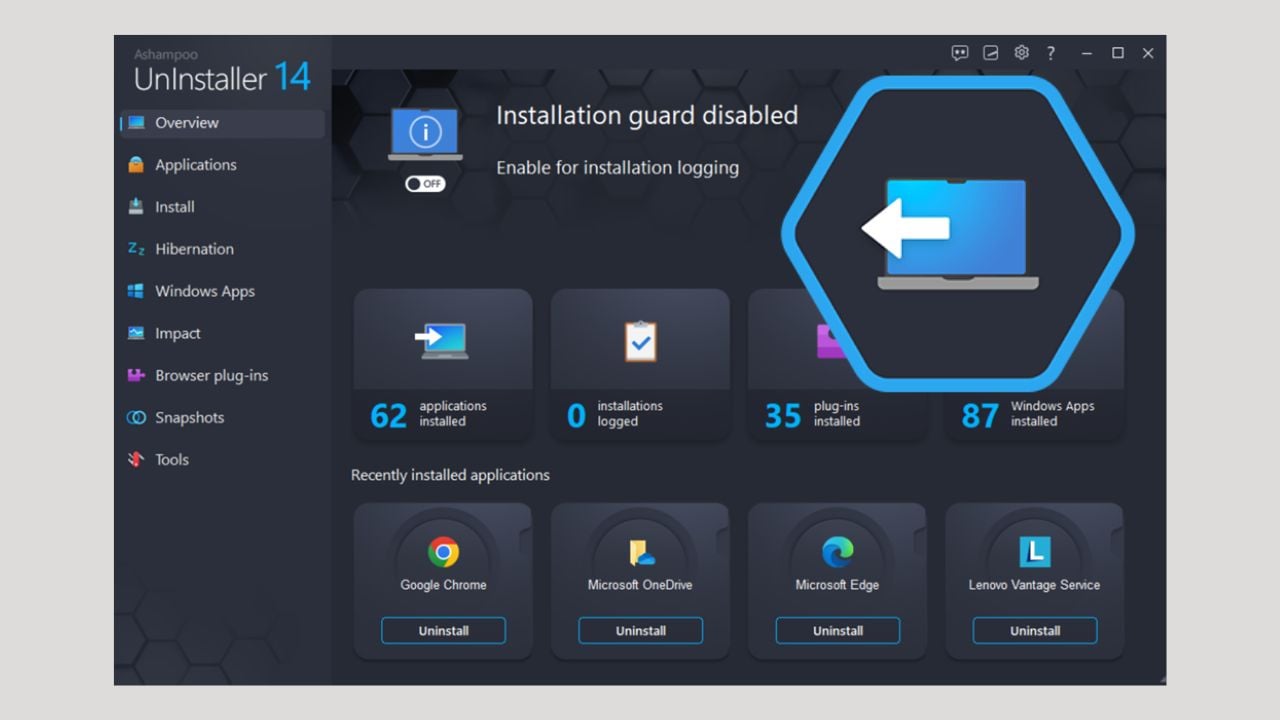Screen dimensions: 1280x720
Task: Click the Snapshots rings icon
Action: click(136, 417)
